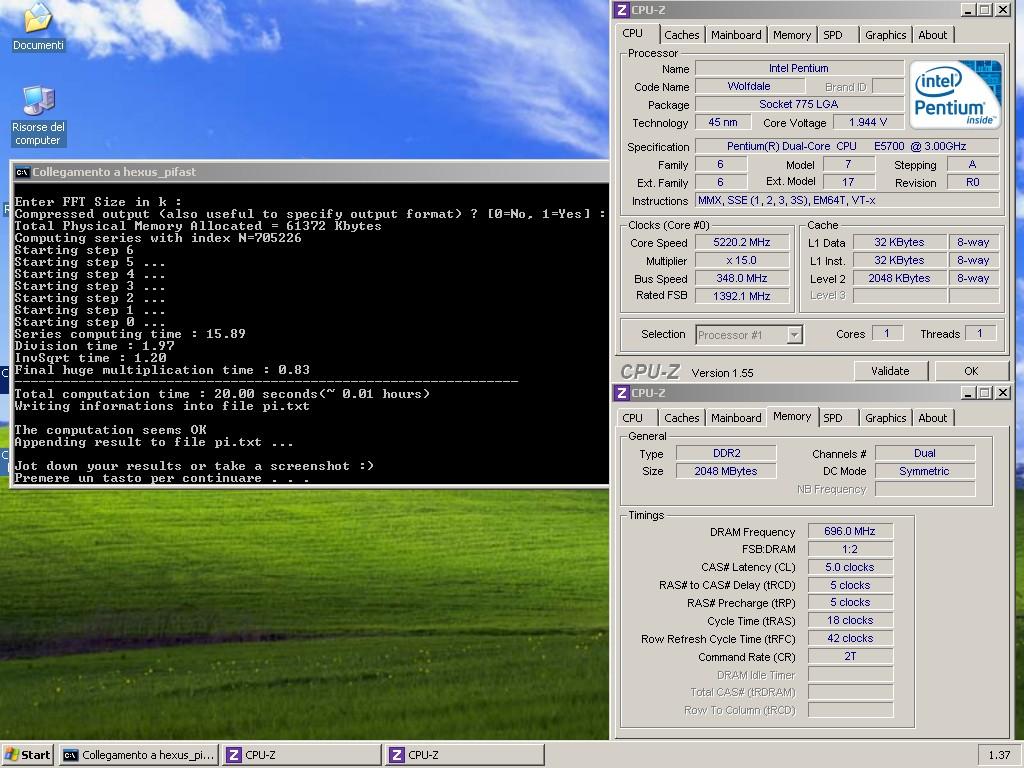The width and height of the screenshot is (1024, 768).
Task: Click the CAS# Latency value 5.0 clocks
Action: pos(850,568)
